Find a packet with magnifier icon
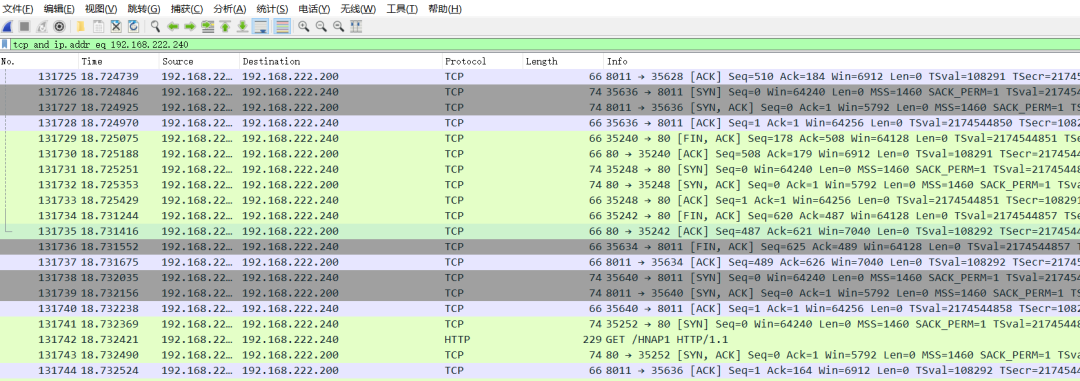 [x=155, y=26]
